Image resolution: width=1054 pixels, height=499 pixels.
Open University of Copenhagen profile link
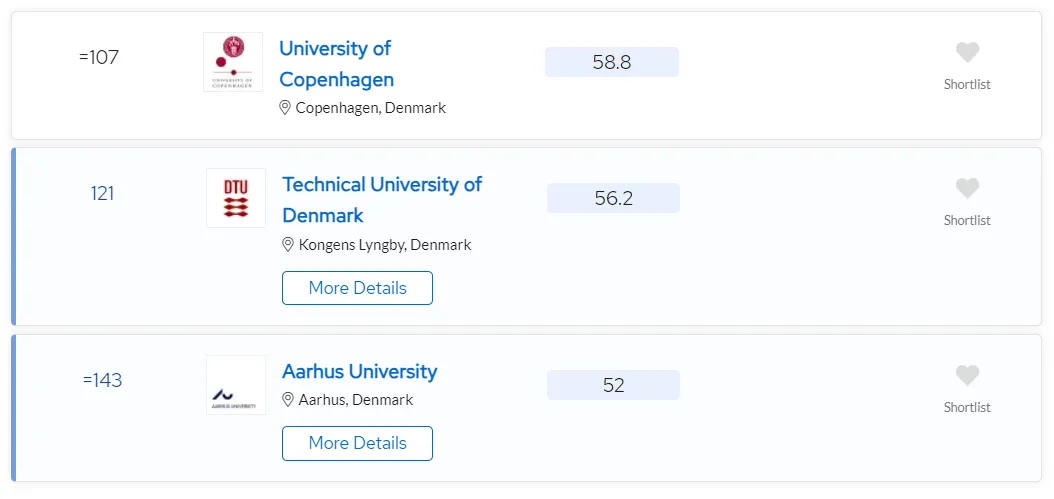coord(336,64)
